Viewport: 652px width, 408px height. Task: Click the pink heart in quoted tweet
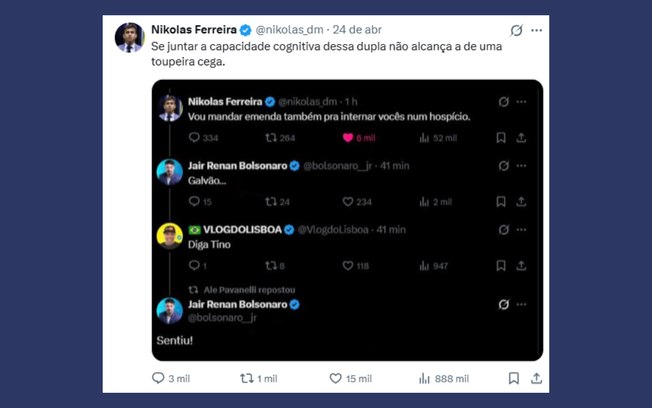[350, 137]
